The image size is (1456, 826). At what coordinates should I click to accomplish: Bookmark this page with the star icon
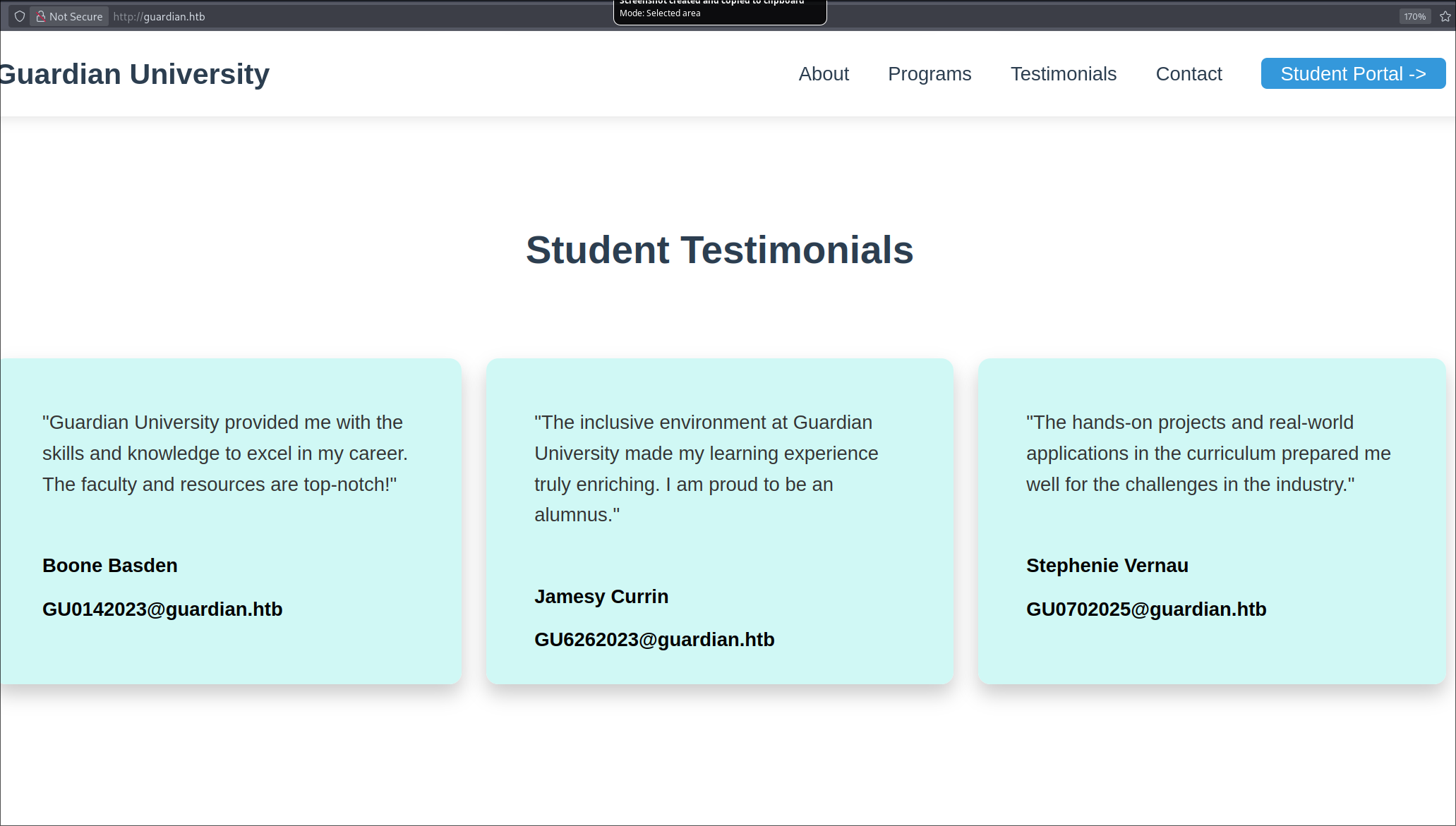coord(1445,16)
